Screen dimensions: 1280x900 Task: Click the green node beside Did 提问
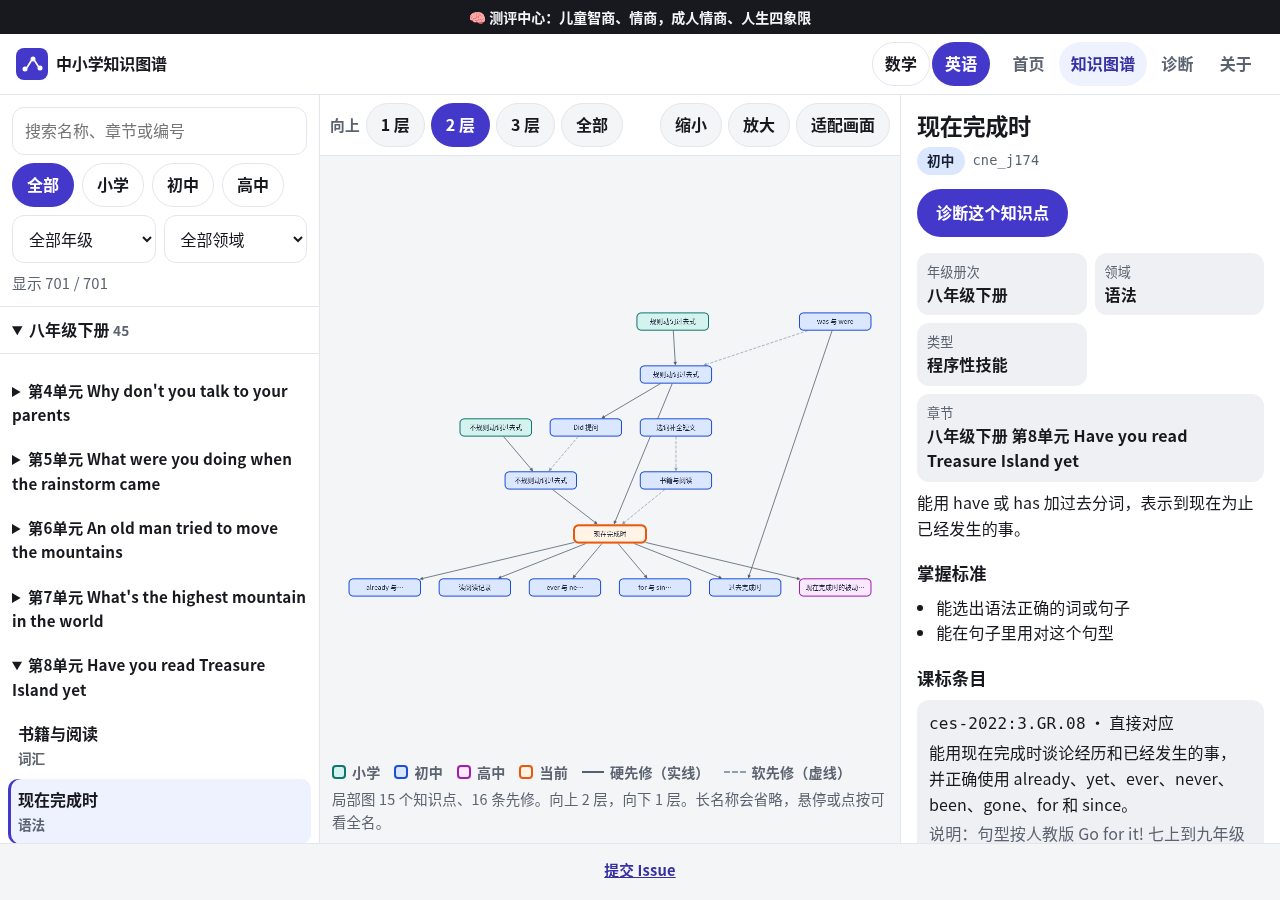(x=496, y=428)
